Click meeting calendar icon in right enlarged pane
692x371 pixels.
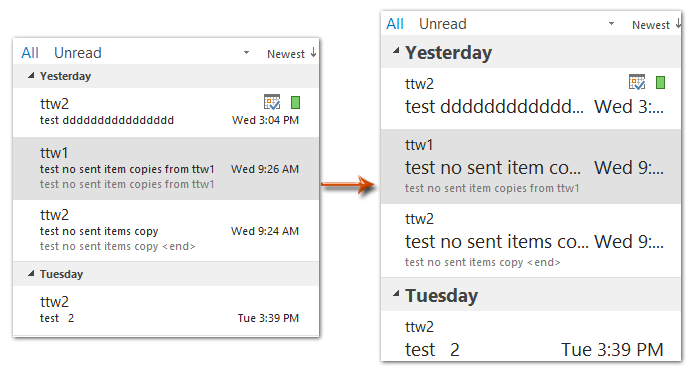click(637, 82)
